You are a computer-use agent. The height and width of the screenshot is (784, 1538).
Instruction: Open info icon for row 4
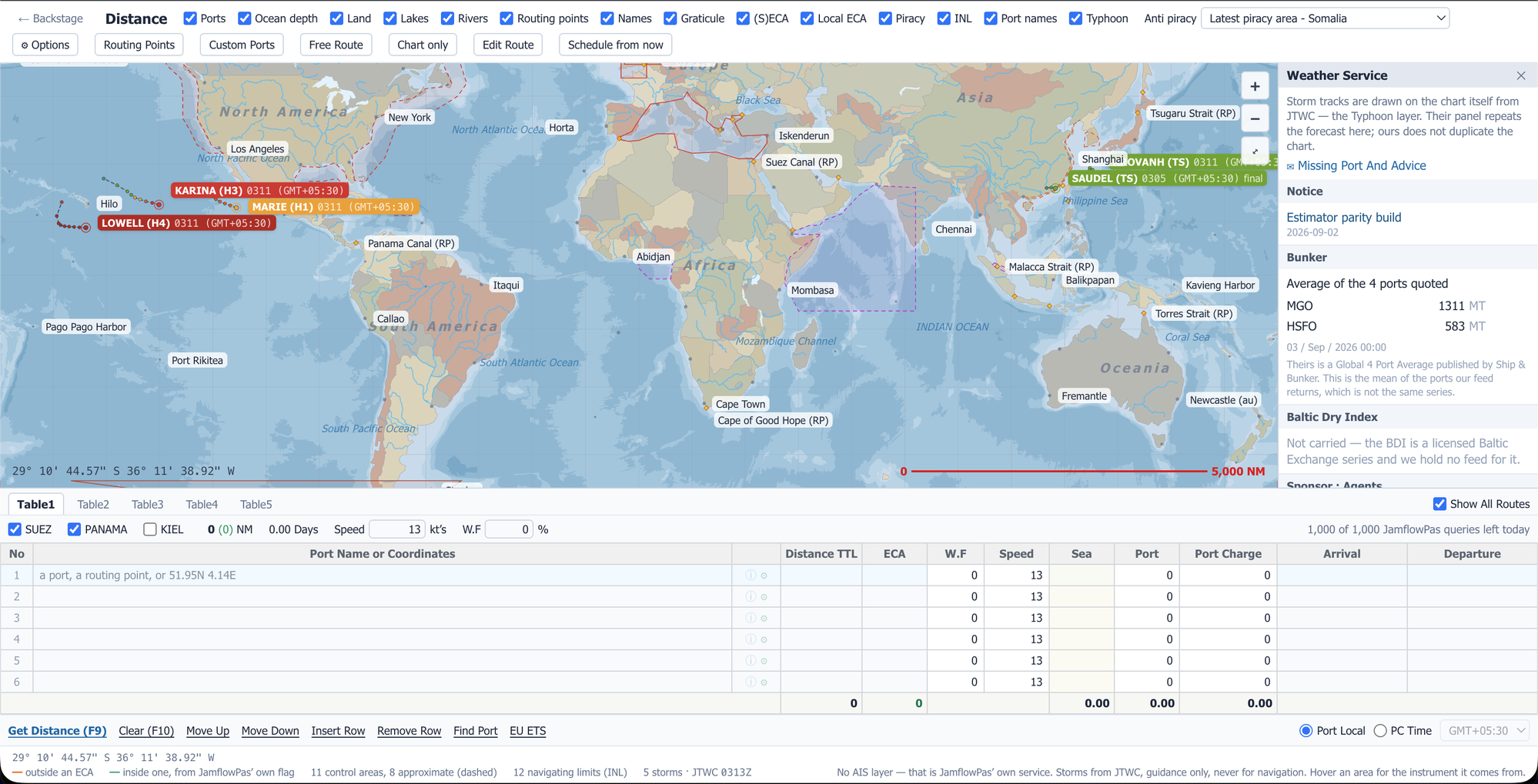751,639
